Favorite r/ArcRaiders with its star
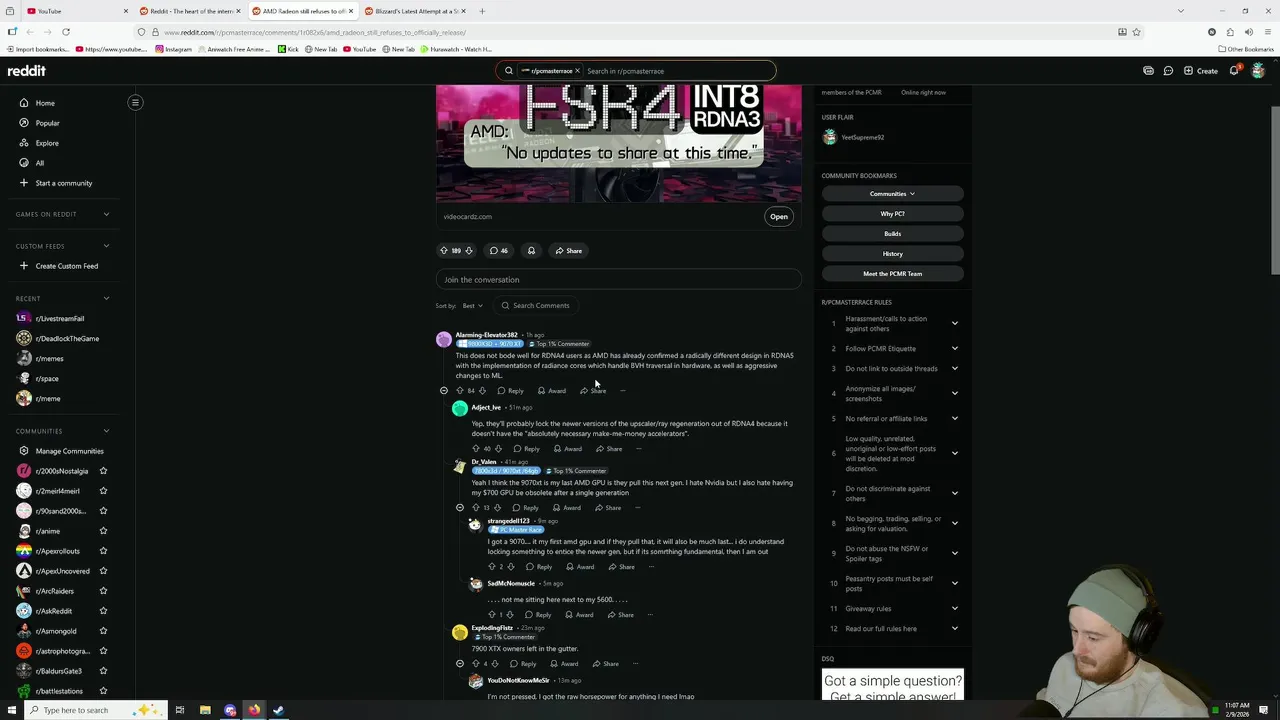Screen dimensions: 1280x720 [103, 591]
